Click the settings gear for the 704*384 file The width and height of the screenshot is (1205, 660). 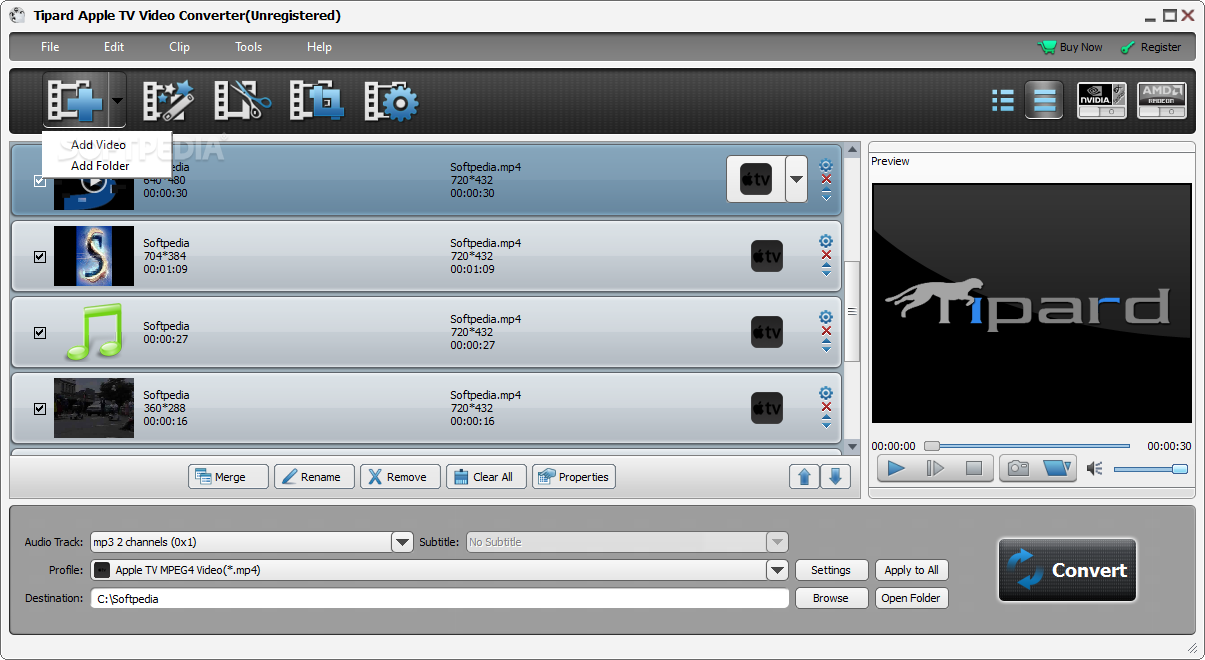(x=826, y=241)
